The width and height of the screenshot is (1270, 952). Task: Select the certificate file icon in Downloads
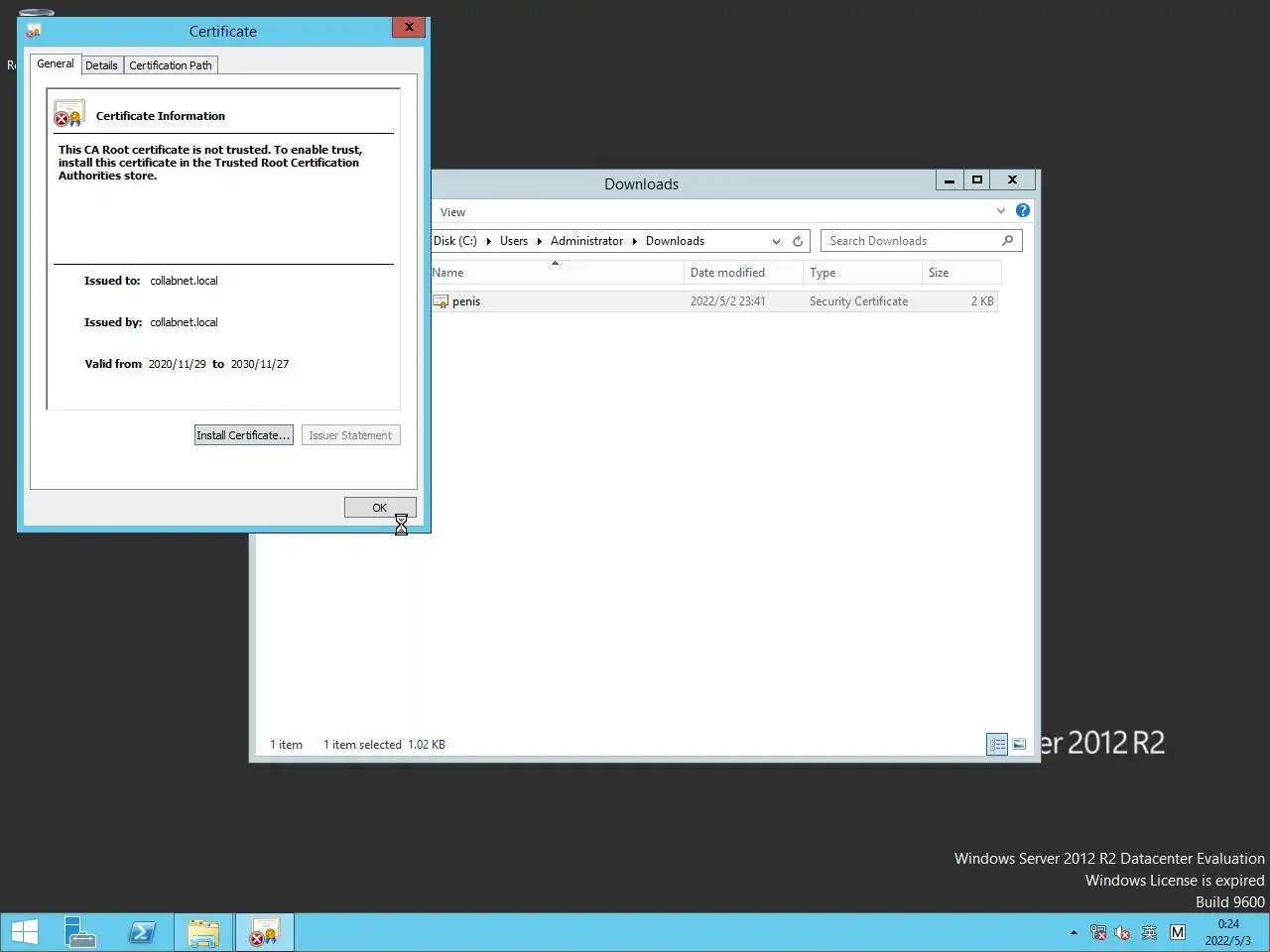click(441, 301)
